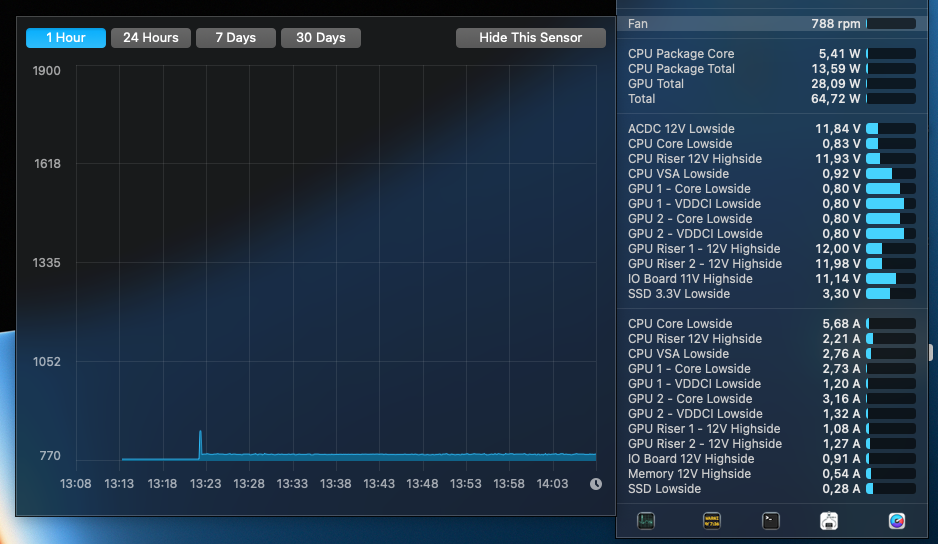Select the CPU Package Total wattage row
938x544 pixels.
point(772,69)
